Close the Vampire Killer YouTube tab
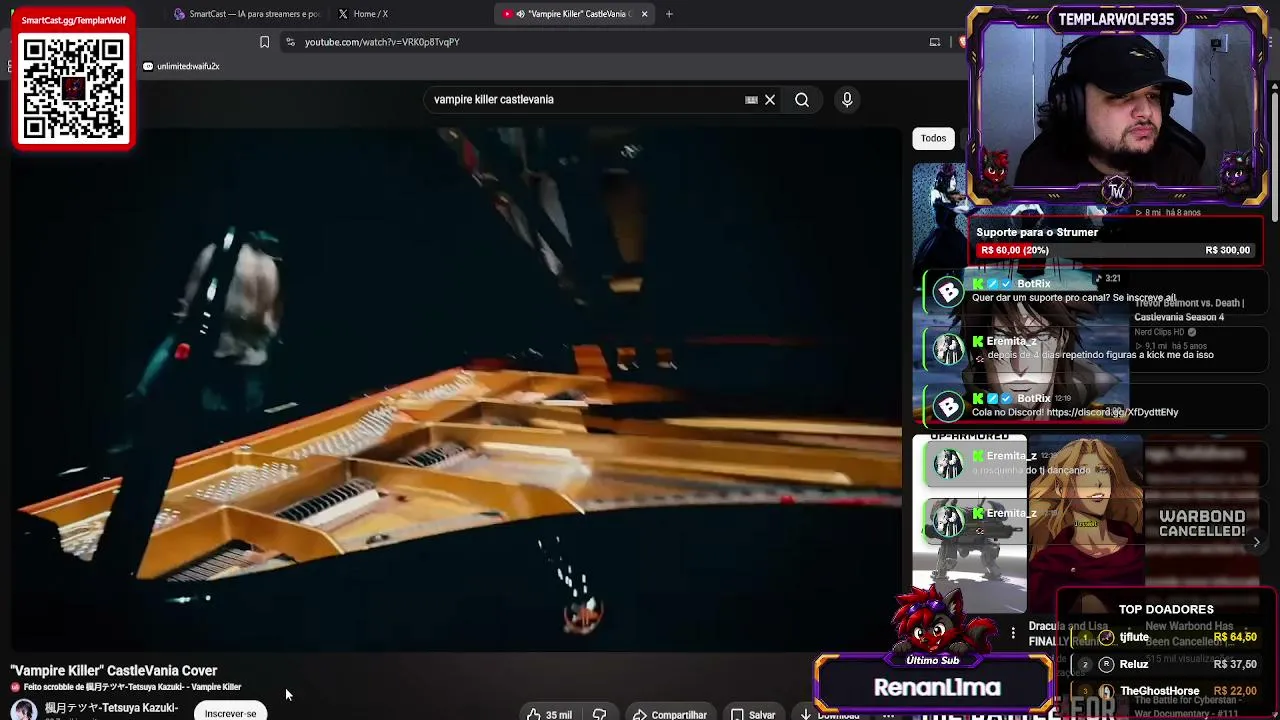This screenshot has height=720, width=1280. point(644,14)
